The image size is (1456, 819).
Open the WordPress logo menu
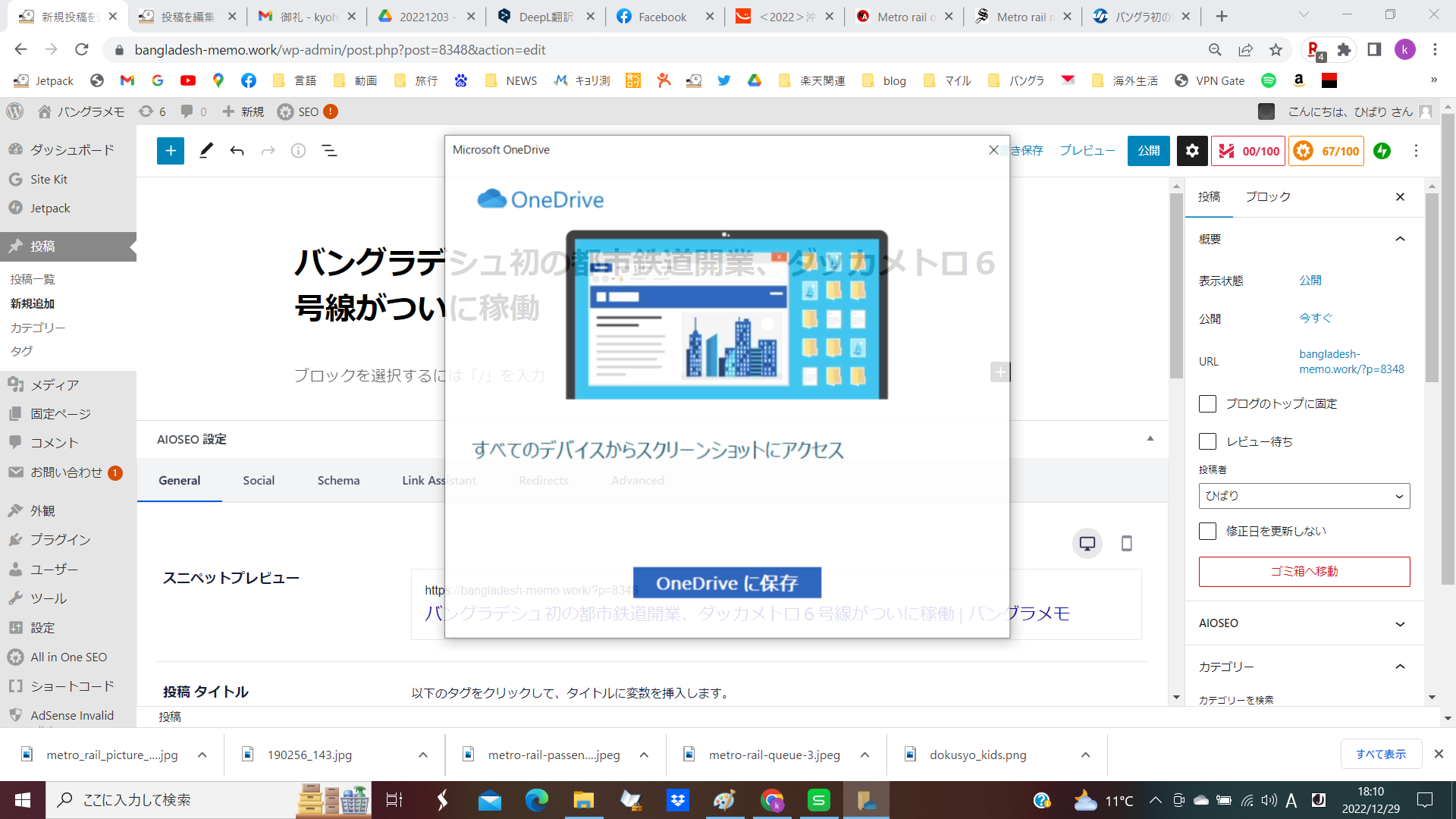15,111
